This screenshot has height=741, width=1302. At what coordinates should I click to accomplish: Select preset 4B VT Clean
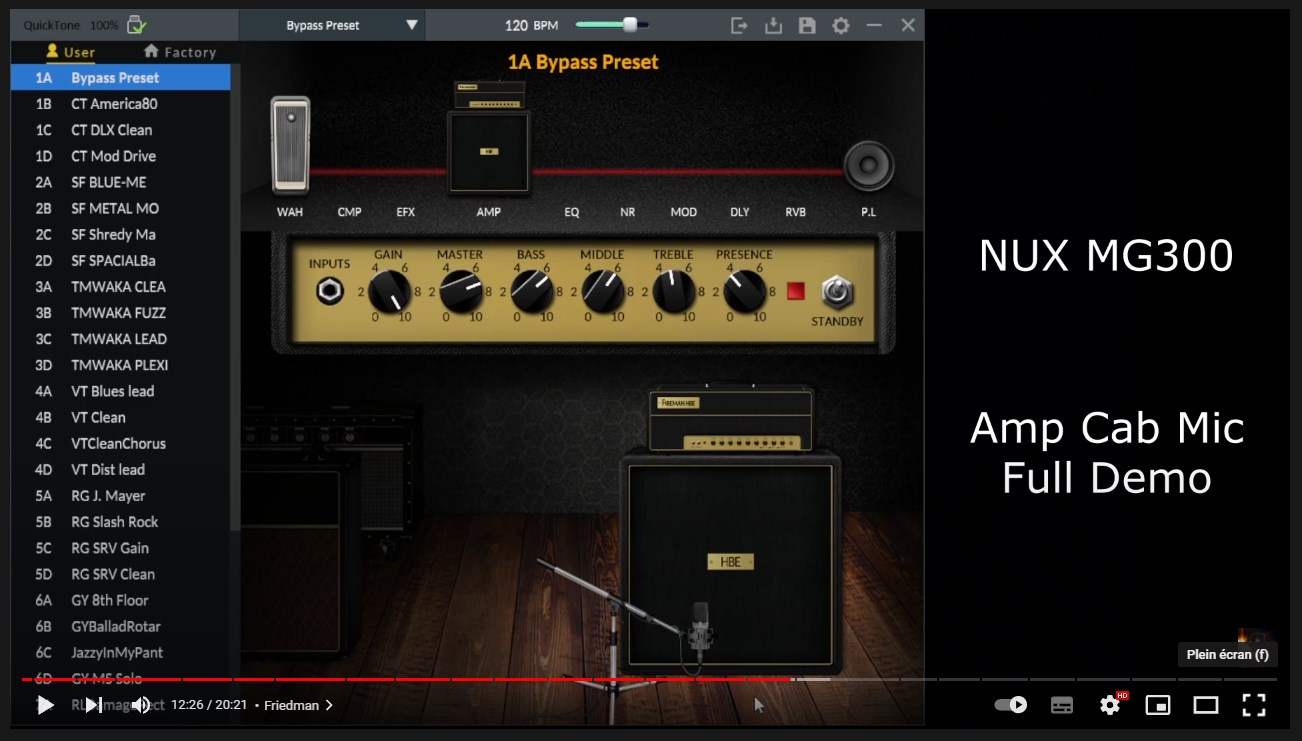coord(121,417)
